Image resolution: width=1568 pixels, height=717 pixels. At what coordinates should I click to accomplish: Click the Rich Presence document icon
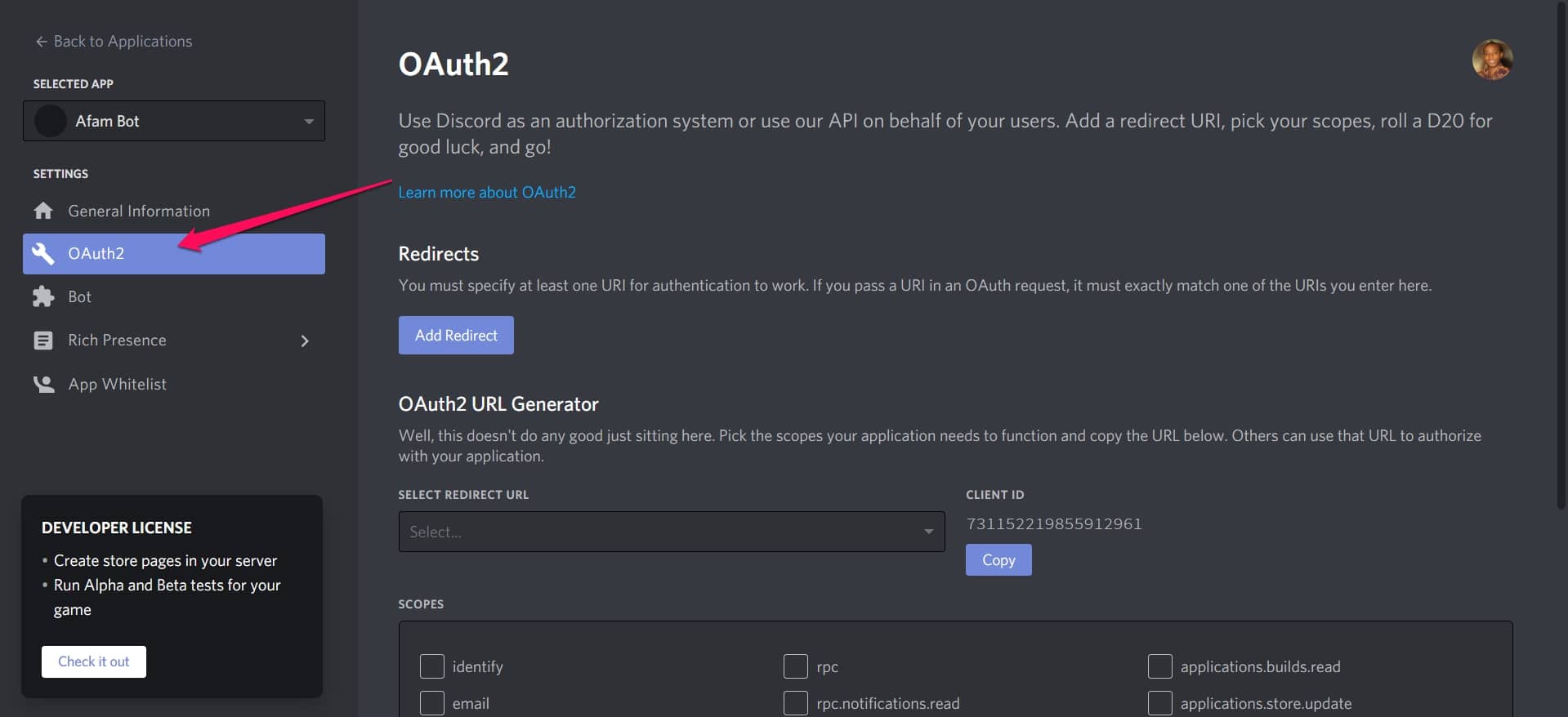coord(43,341)
